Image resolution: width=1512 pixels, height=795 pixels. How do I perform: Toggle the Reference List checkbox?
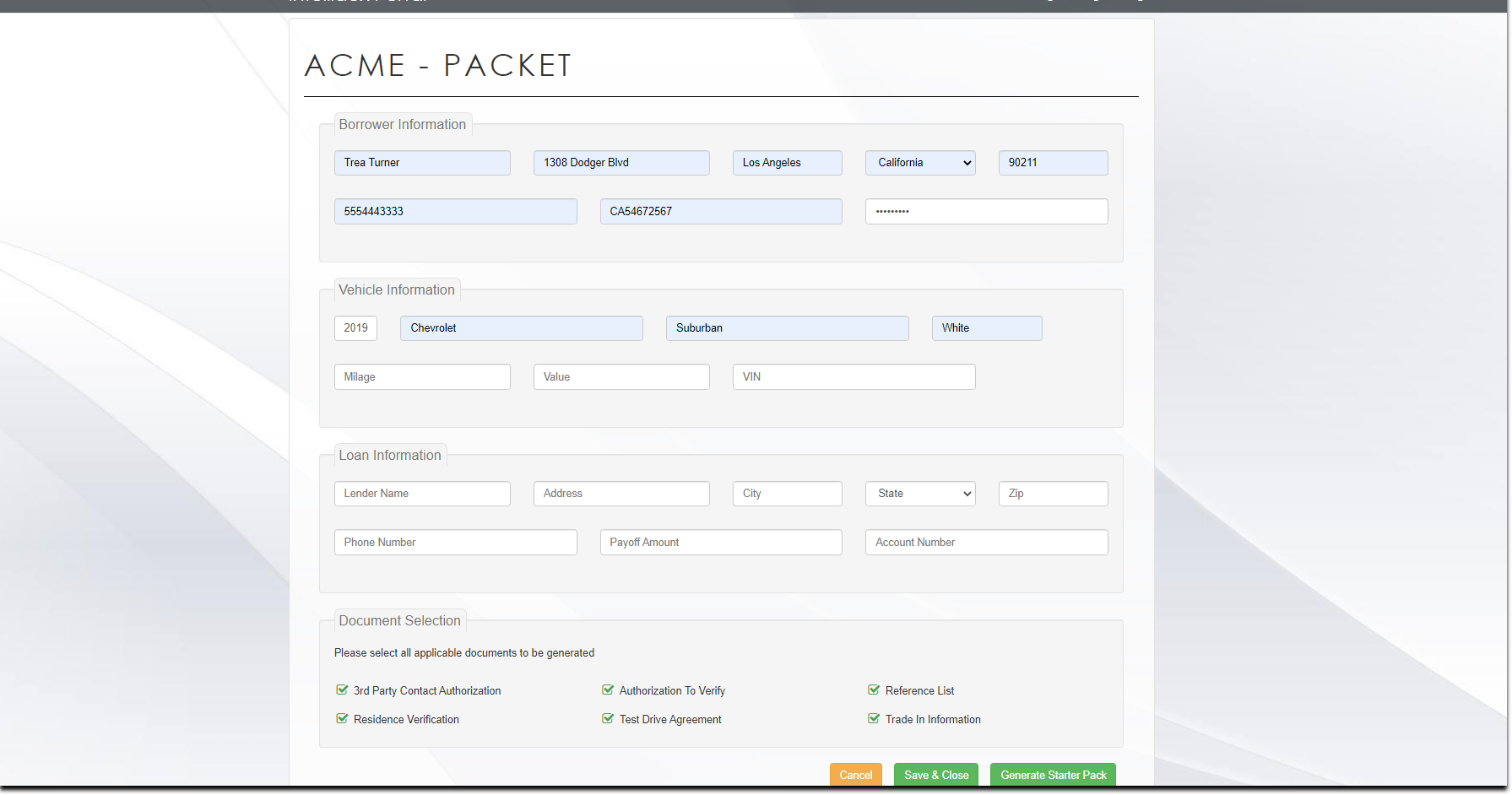(x=874, y=690)
